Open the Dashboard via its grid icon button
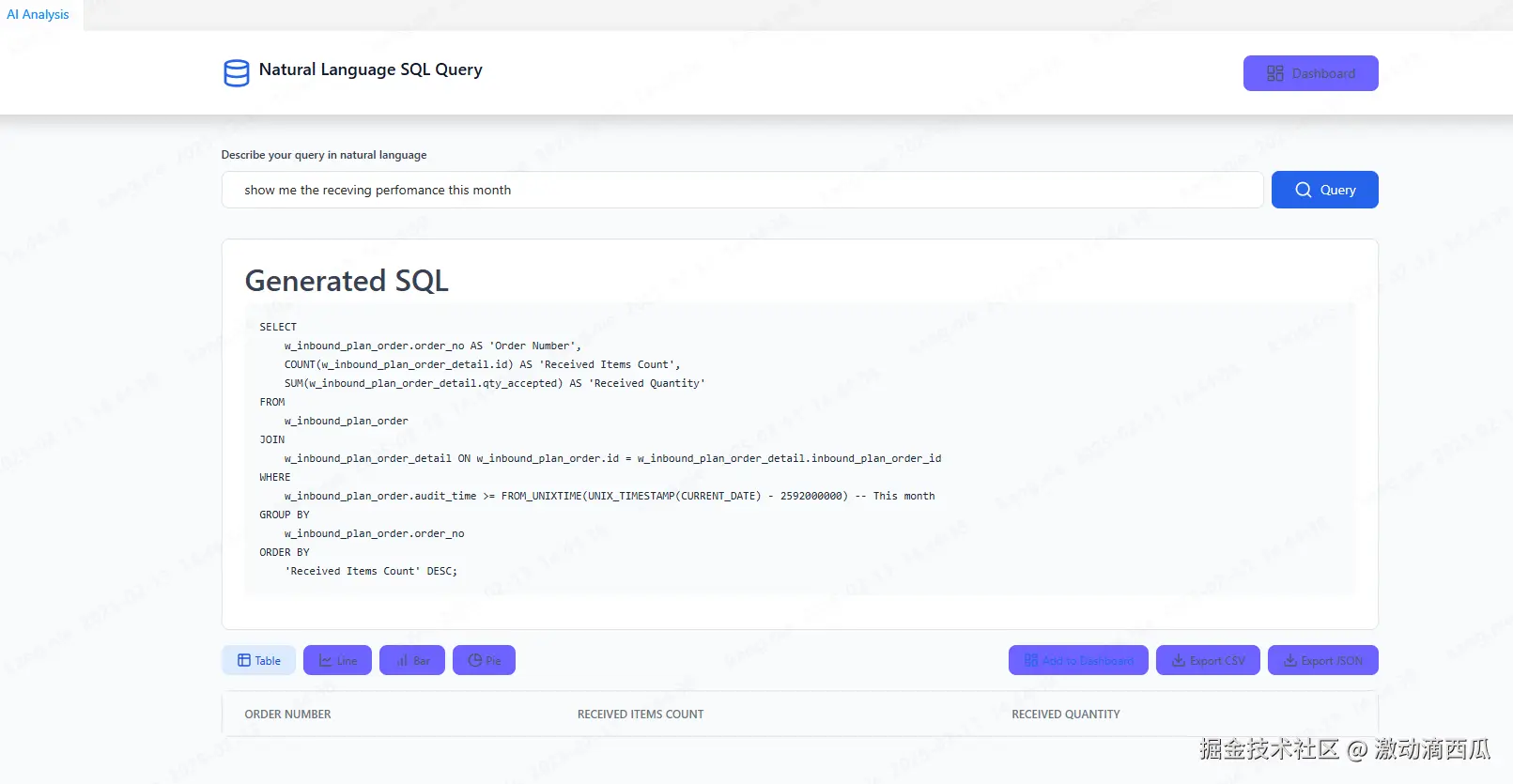Viewport: 1513px width, 784px height. [1310, 73]
